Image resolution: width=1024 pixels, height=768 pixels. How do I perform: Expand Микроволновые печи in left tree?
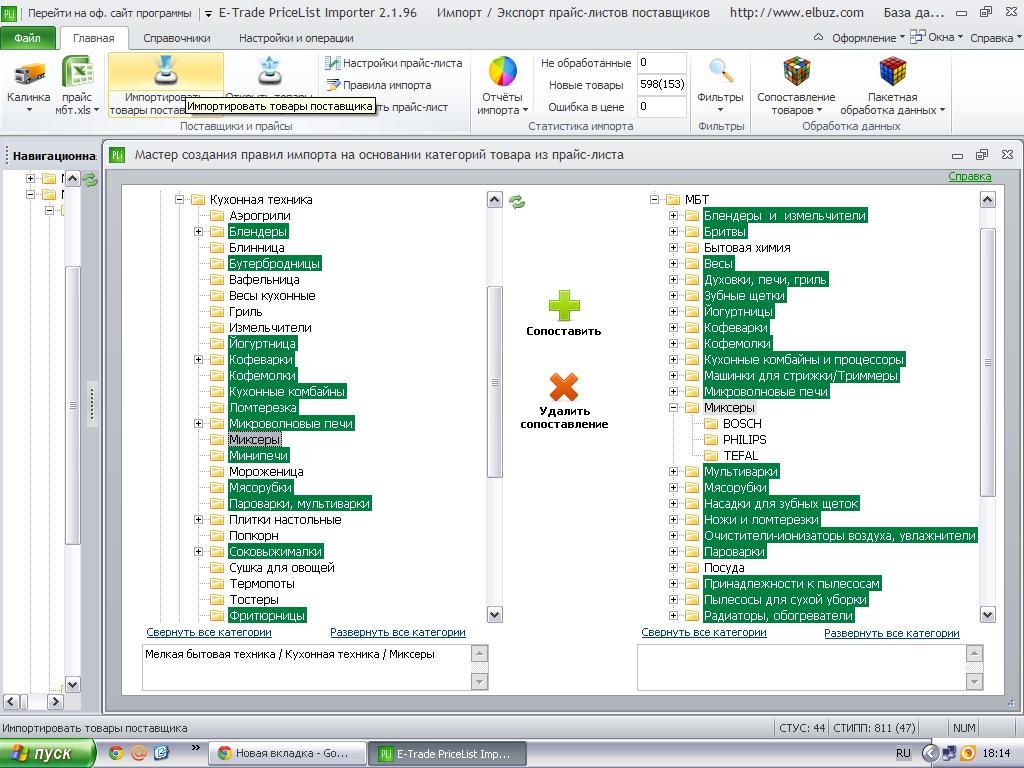[199, 424]
